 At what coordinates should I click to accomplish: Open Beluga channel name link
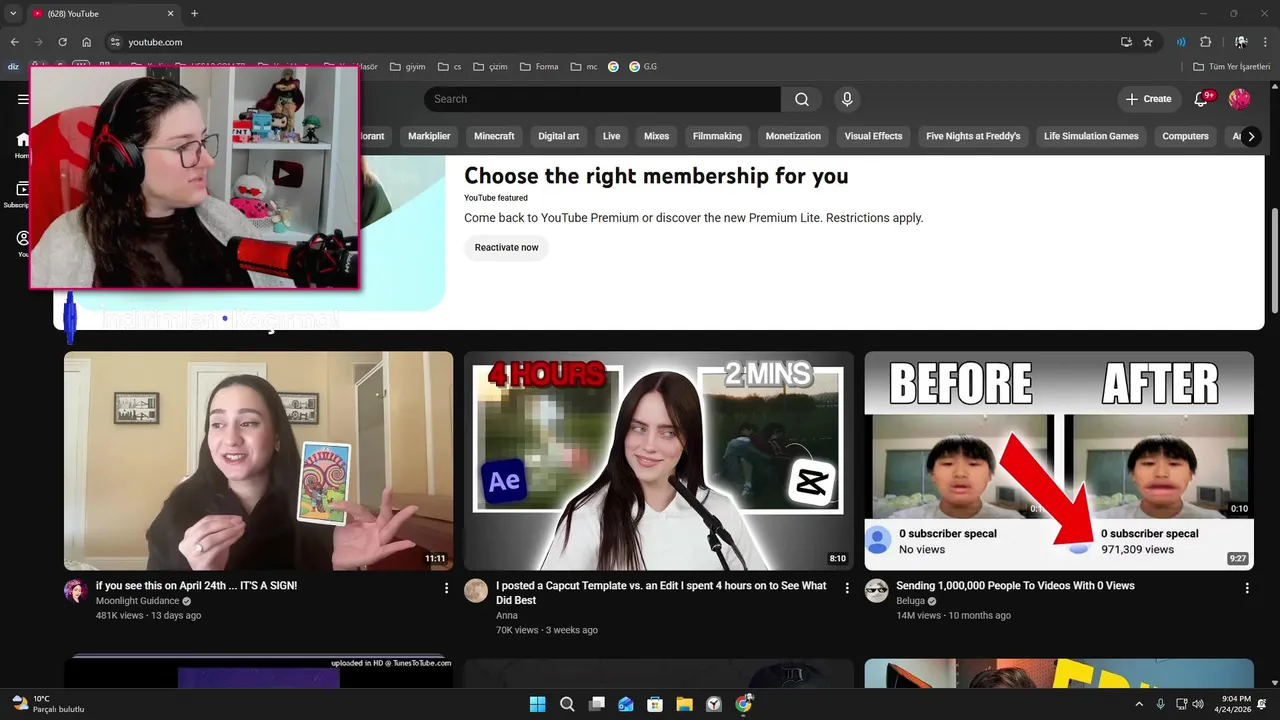click(910, 601)
